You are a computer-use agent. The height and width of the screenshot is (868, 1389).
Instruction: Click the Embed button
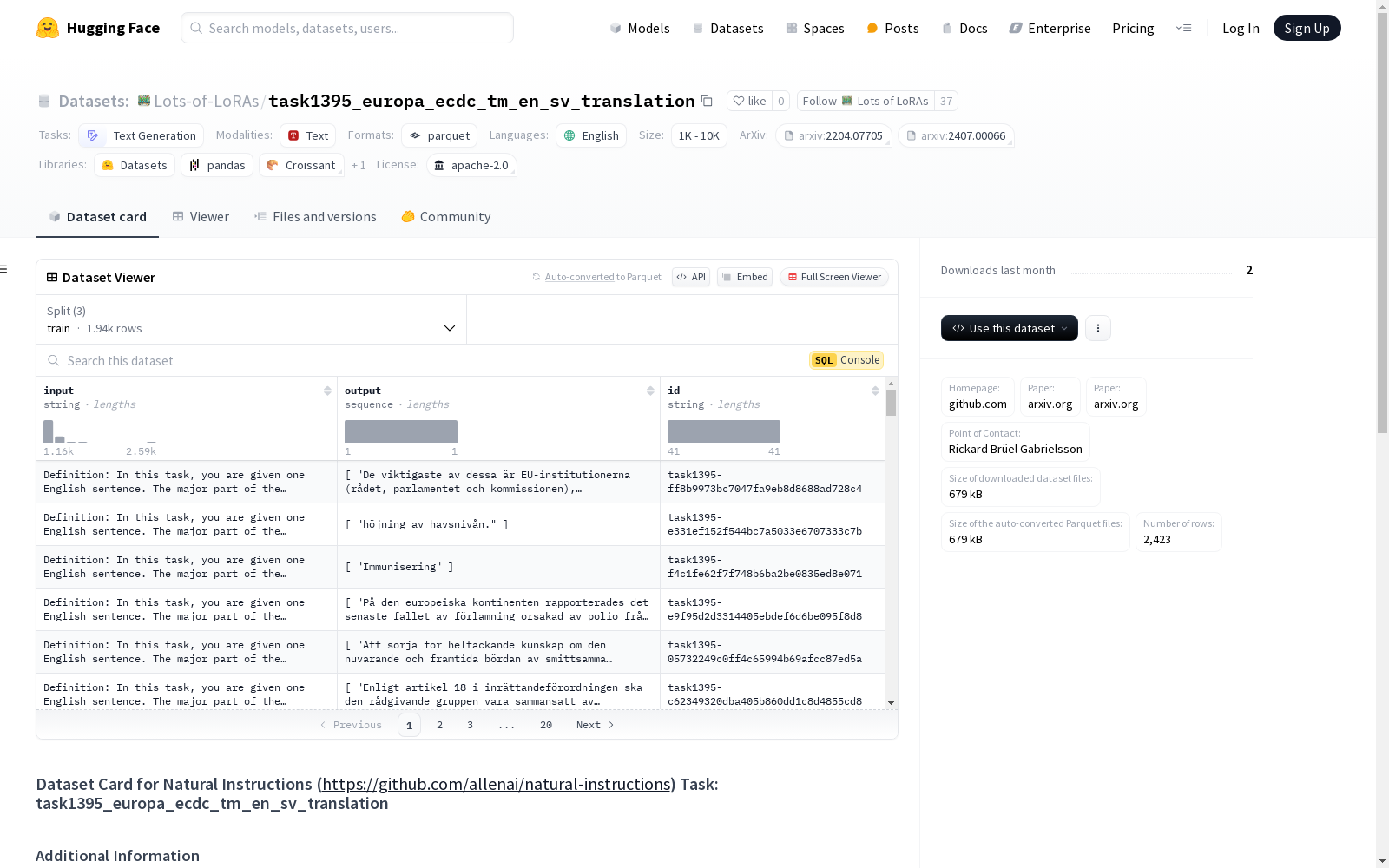pos(745,277)
